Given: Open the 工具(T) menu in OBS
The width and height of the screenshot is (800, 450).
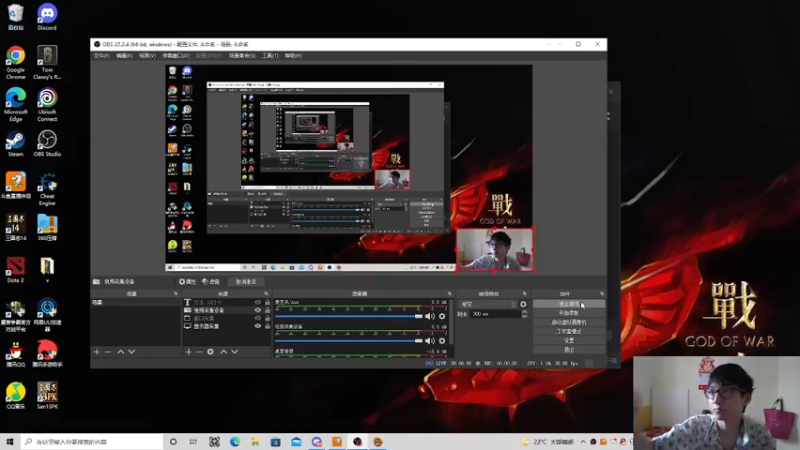Looking at the screenshot, I should click(x=270, y=56).
